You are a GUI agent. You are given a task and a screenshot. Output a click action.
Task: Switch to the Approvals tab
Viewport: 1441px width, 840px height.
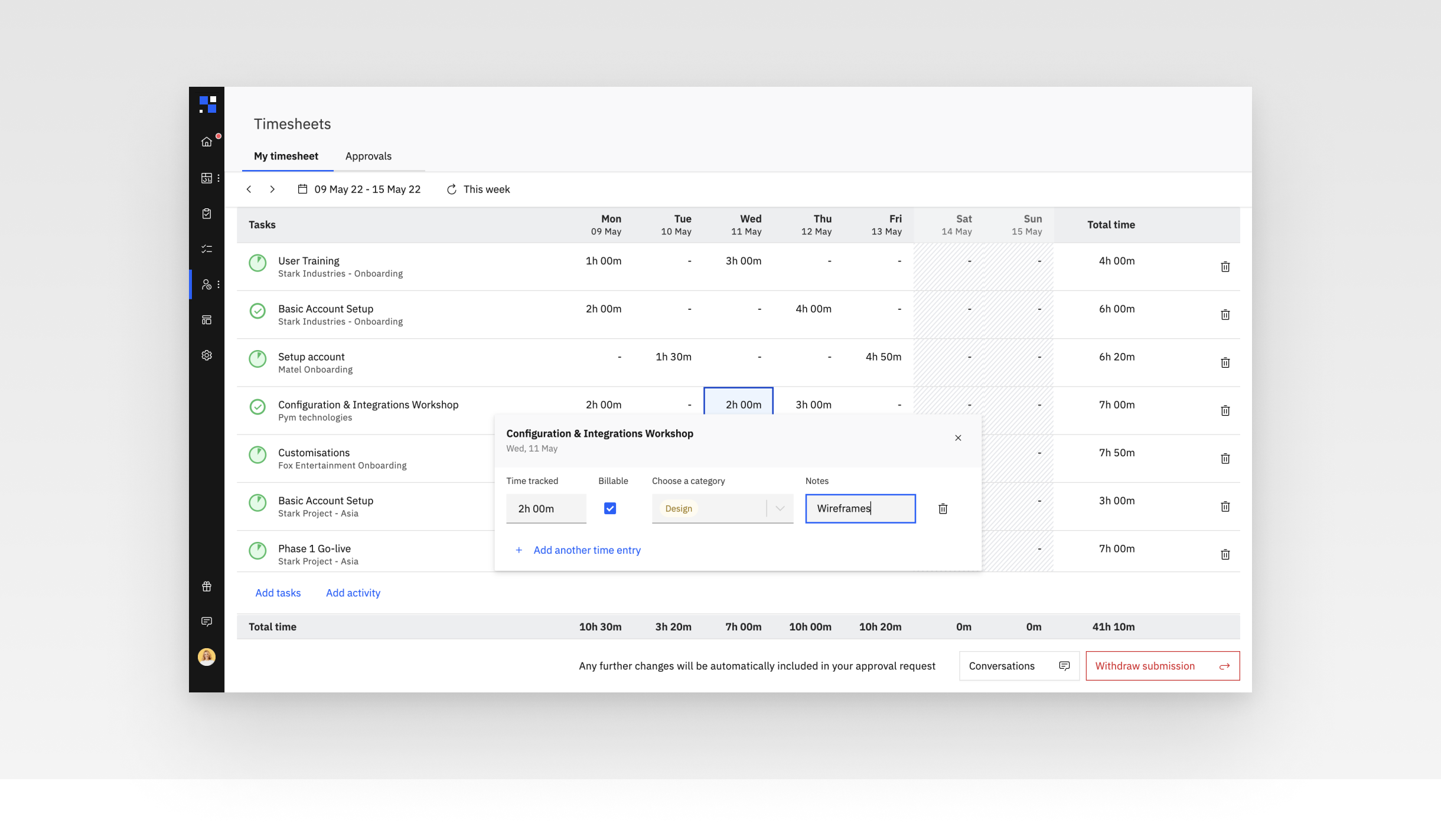coord(368,156)
